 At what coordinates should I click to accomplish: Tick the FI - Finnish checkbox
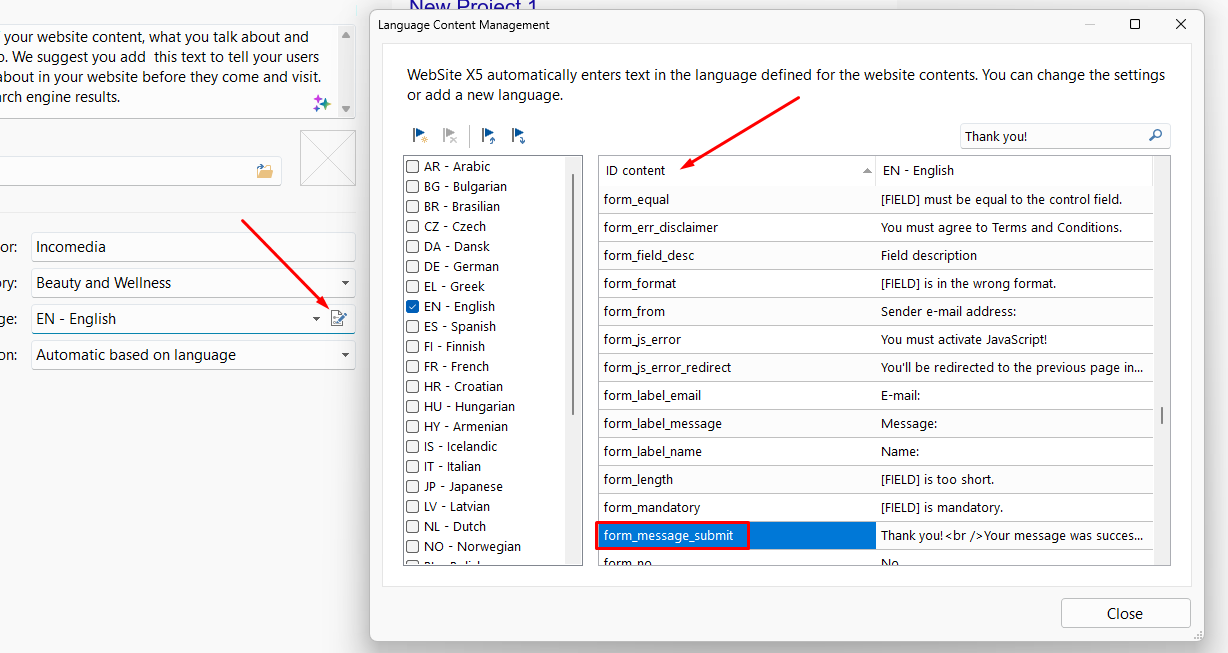pos(412,347)
